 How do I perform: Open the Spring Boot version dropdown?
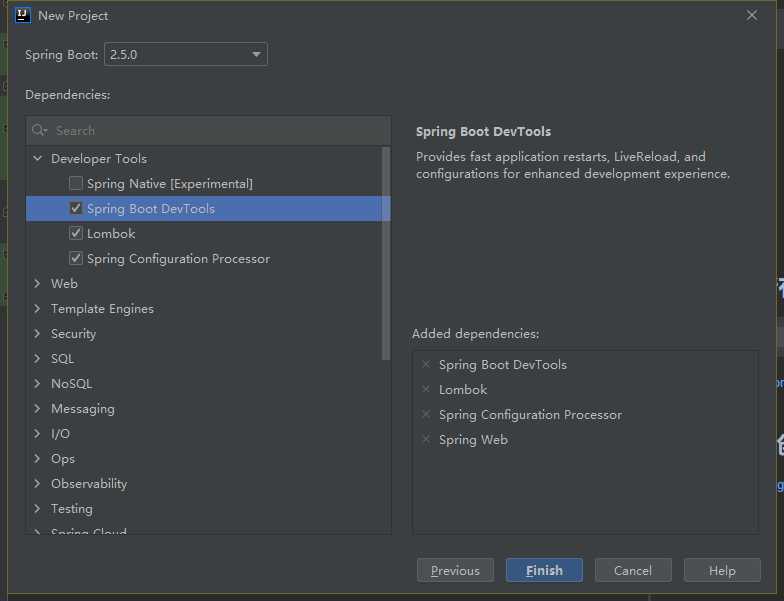[185, 54]
